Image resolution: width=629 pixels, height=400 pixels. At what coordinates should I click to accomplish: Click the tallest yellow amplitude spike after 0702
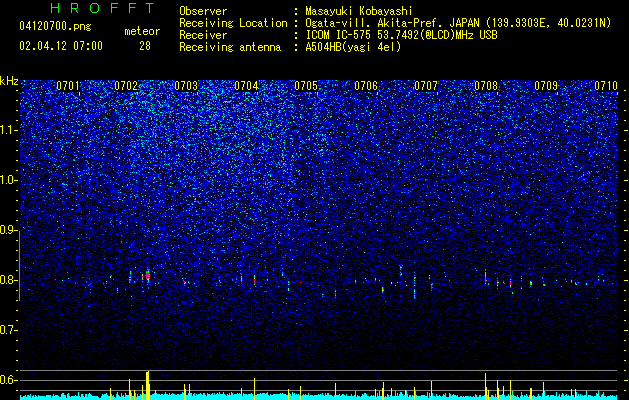pyautogui.click(x=148, y=386)
